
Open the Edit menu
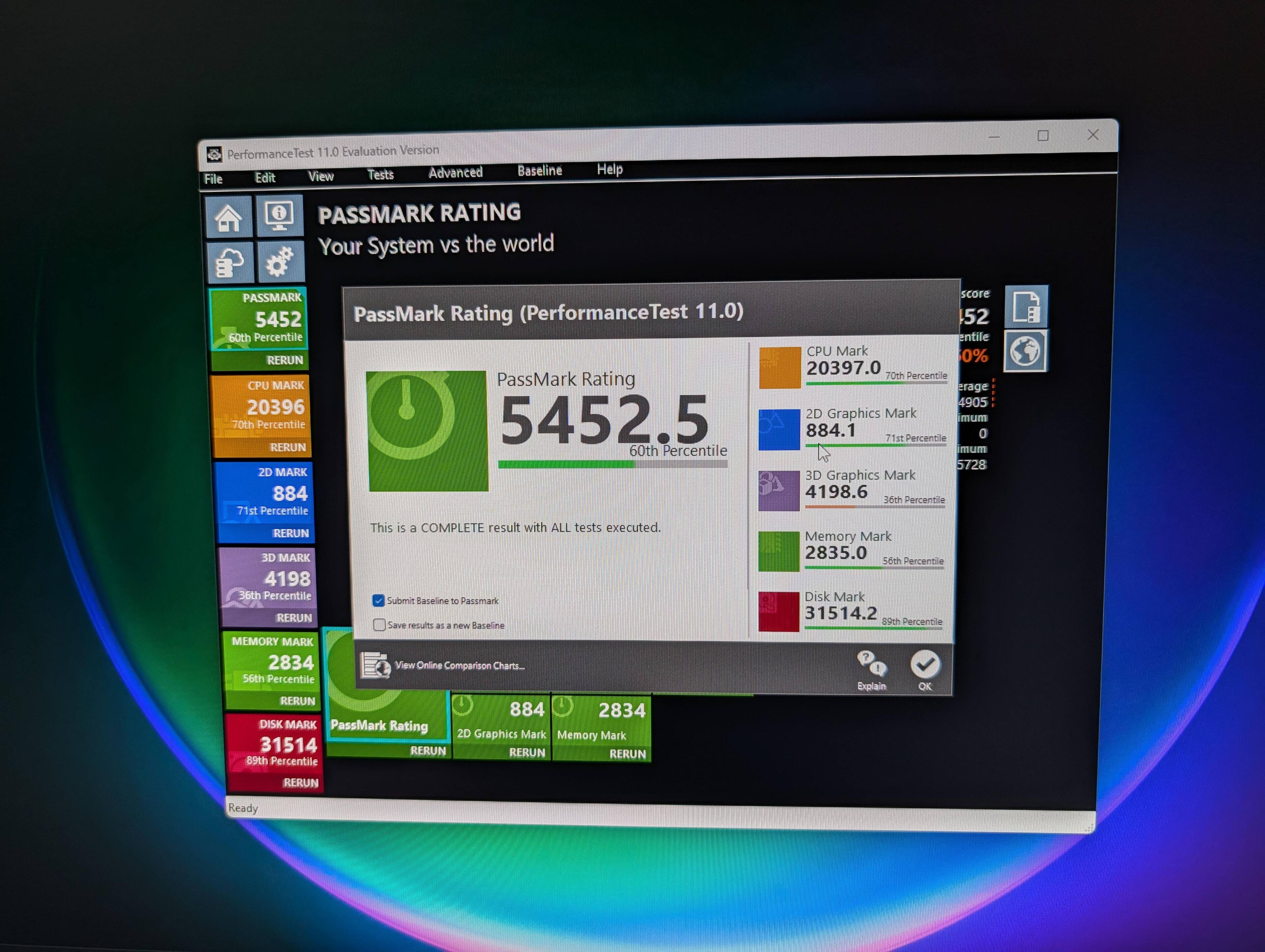pyautogui.click(x=265, y=178)
